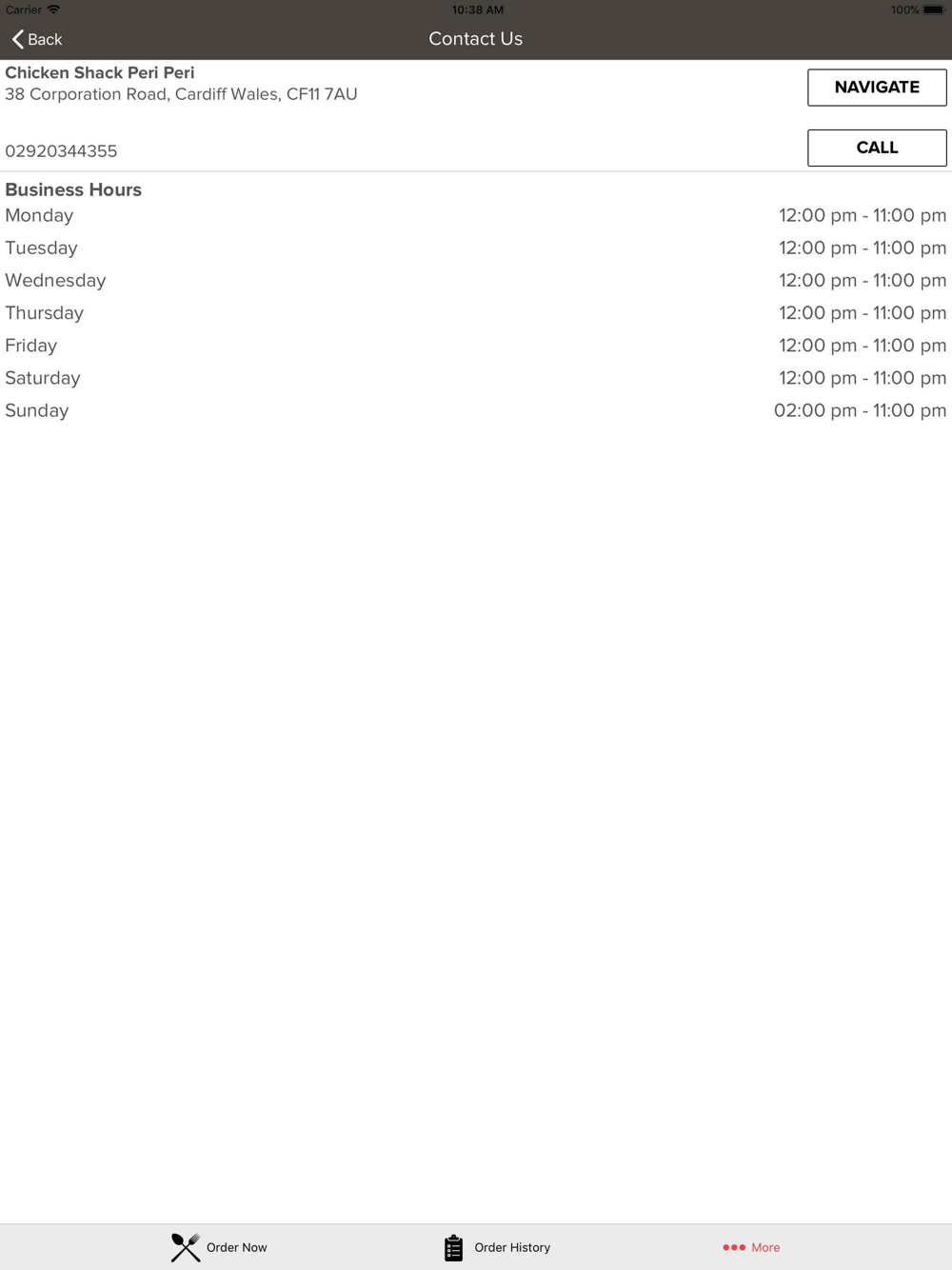Open the More tab label
Viewport: 952px width, 1270px height.
click(x=765, y=1247)
